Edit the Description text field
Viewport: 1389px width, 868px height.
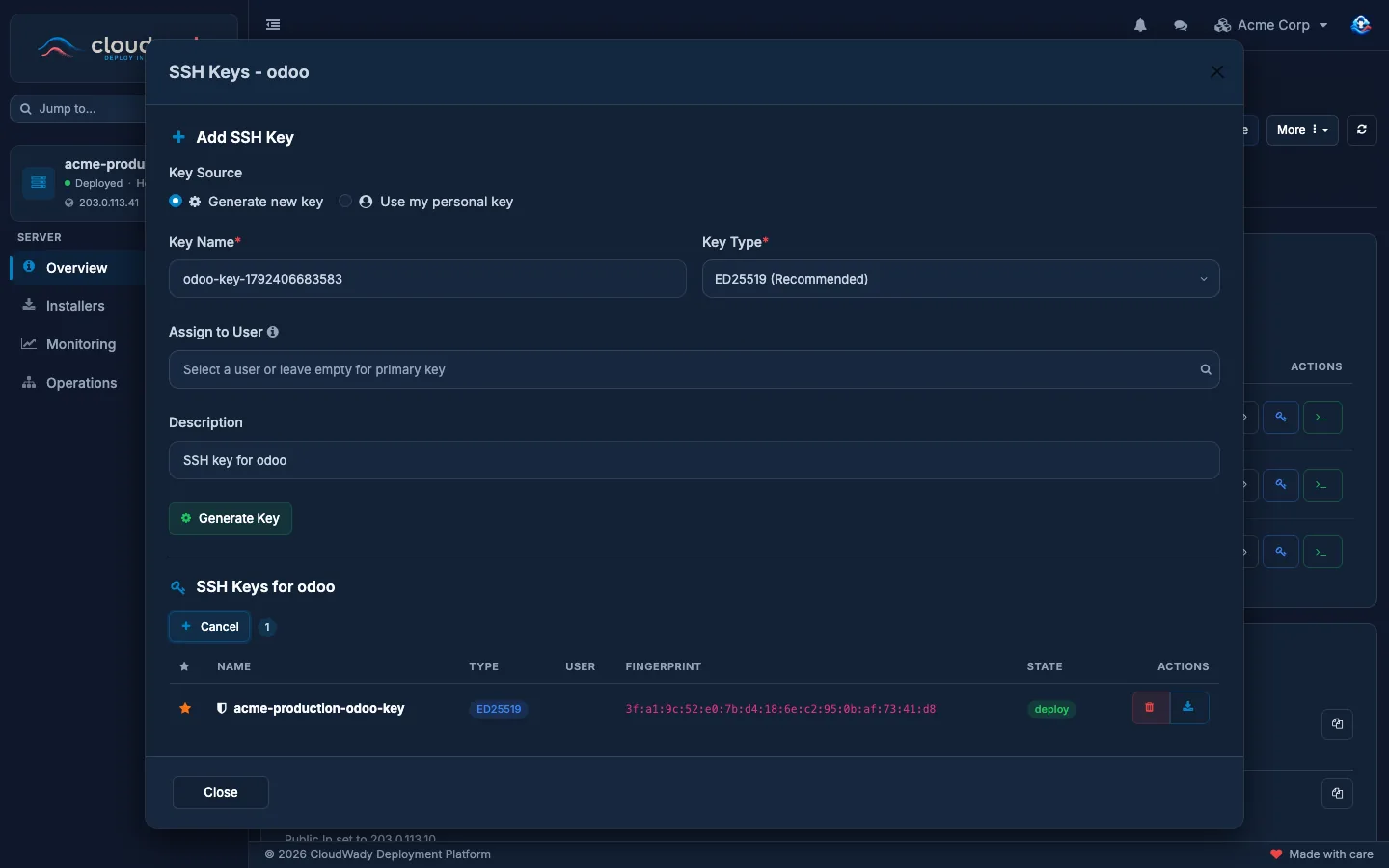point(694,460)
